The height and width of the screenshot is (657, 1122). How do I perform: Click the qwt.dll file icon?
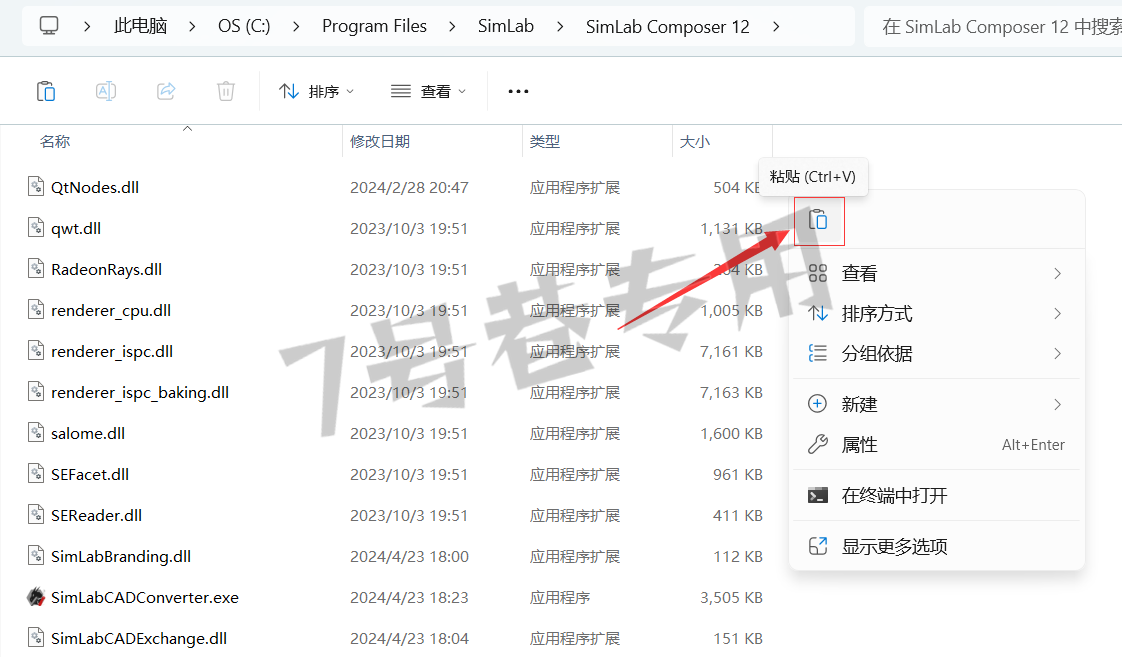[x=36, y=228]
